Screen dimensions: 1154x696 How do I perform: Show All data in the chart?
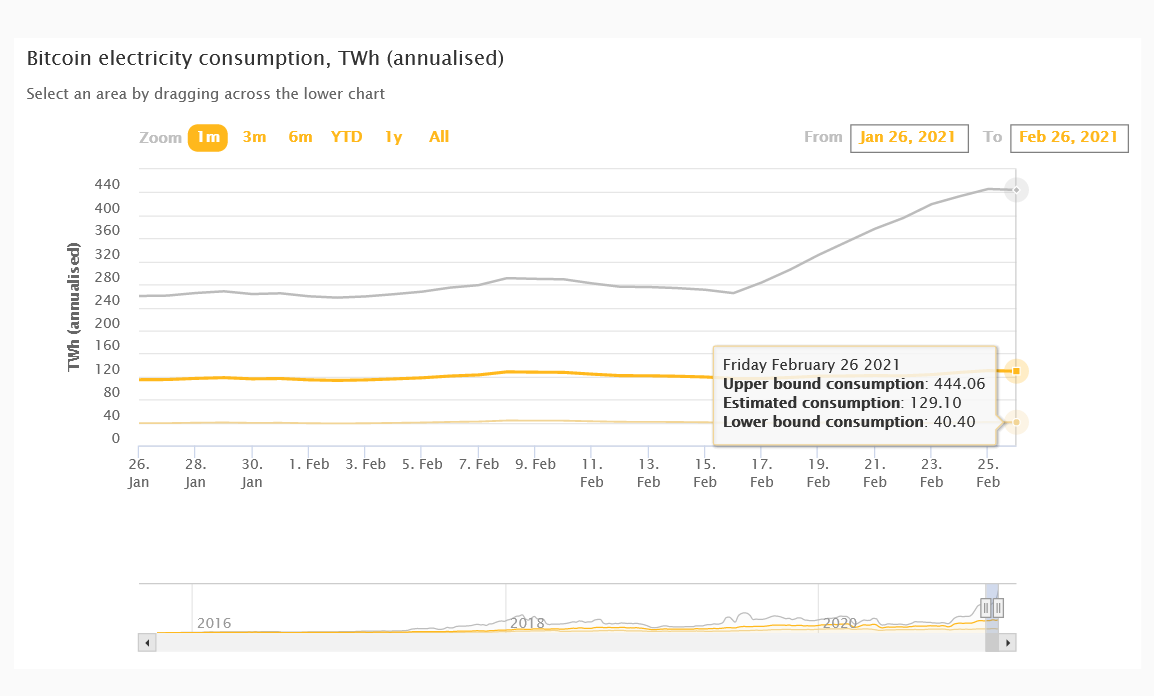coord(439,137)
